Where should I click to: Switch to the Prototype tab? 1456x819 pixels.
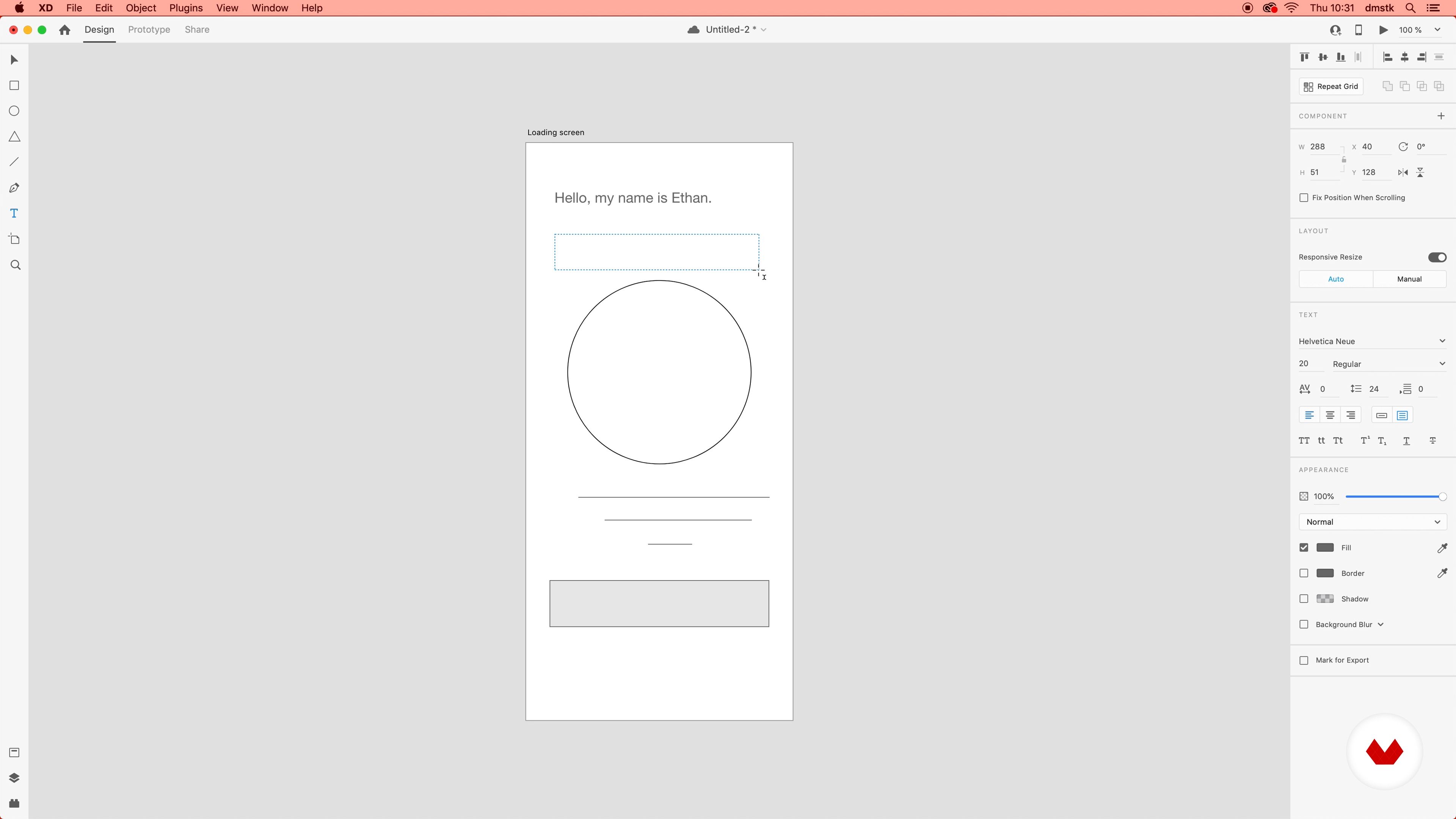pyautogui.click(x=148, y=30)
